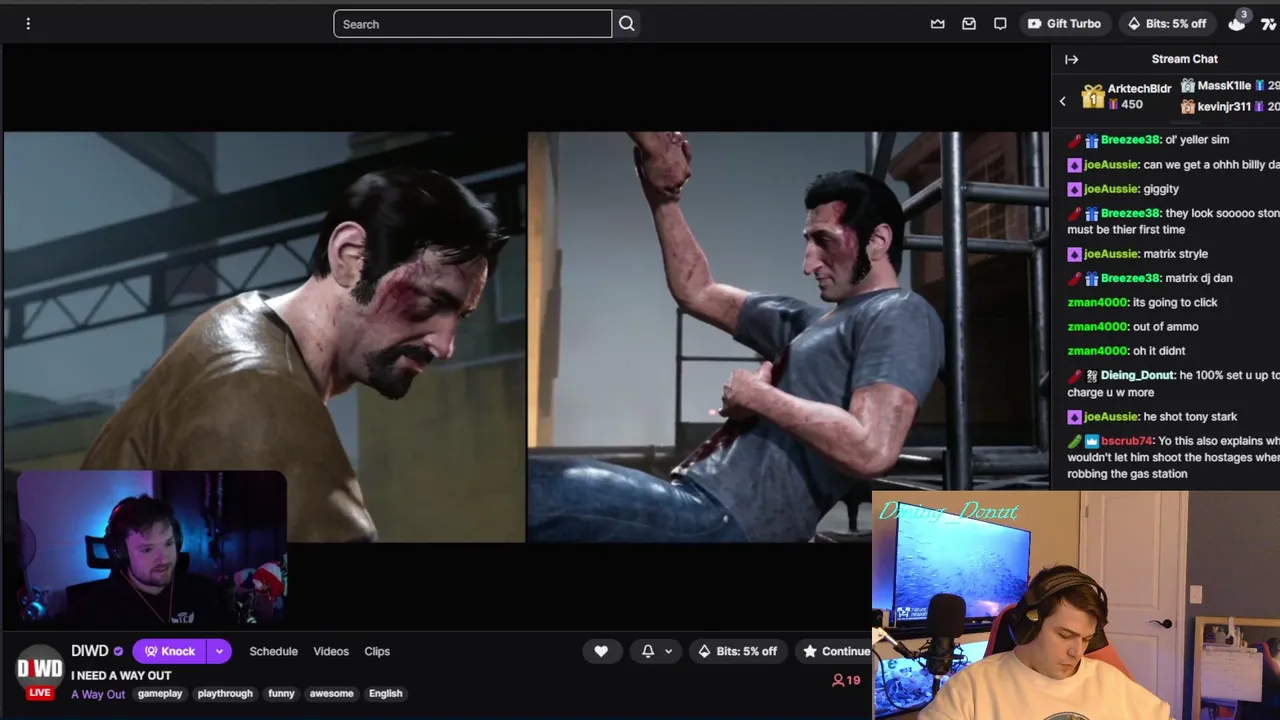Click the purple Knock button
This screenshot has height=720, width=1280.
pyautogui.click(x=169, y=651)
